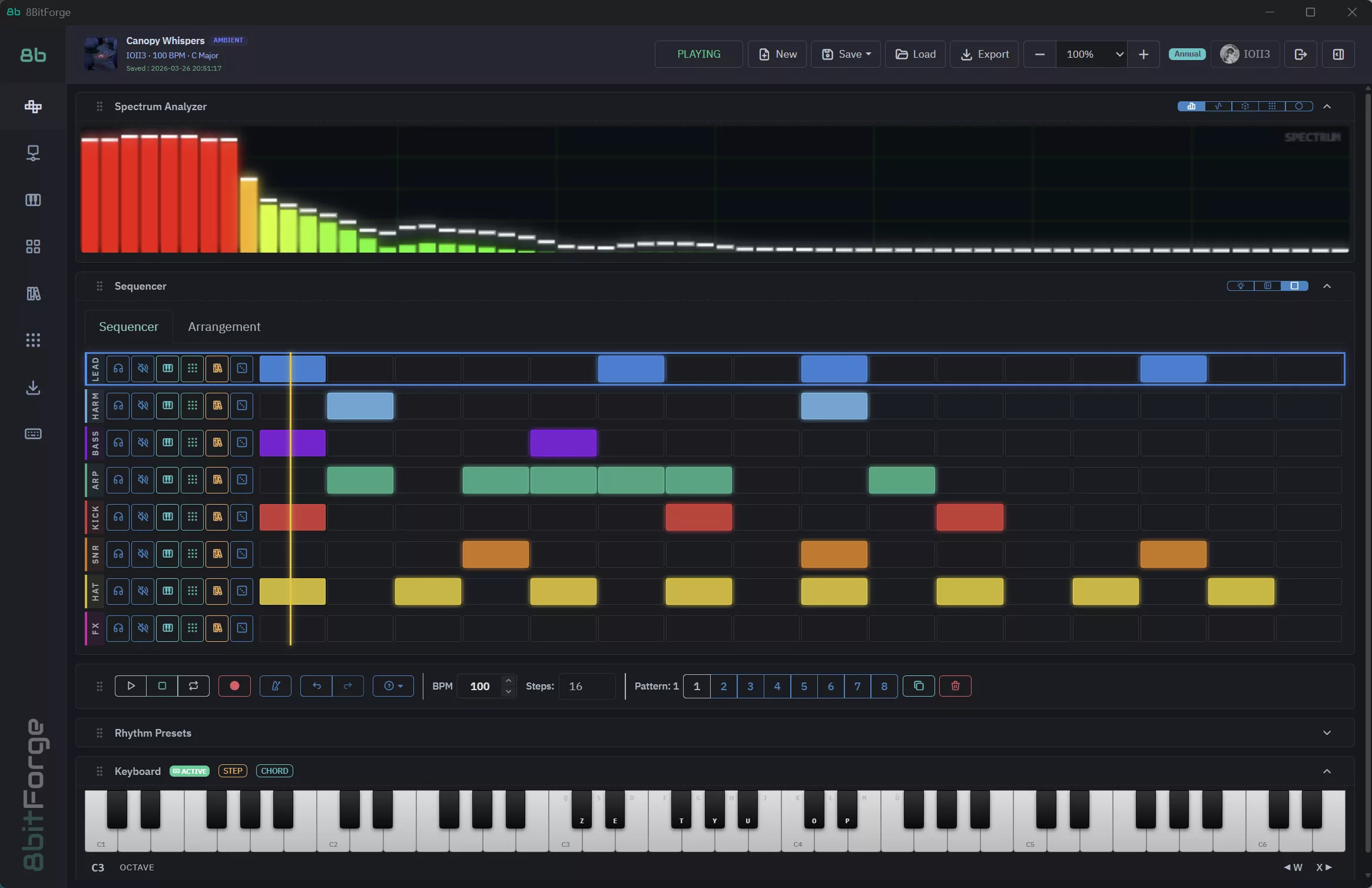Toggle loop repeat in transport controls

tap(193, 685)
